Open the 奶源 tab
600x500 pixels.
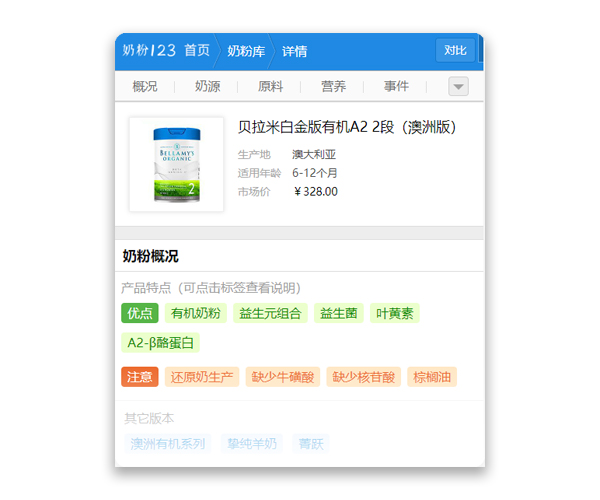pyautogui.click(x=208, y=87)
